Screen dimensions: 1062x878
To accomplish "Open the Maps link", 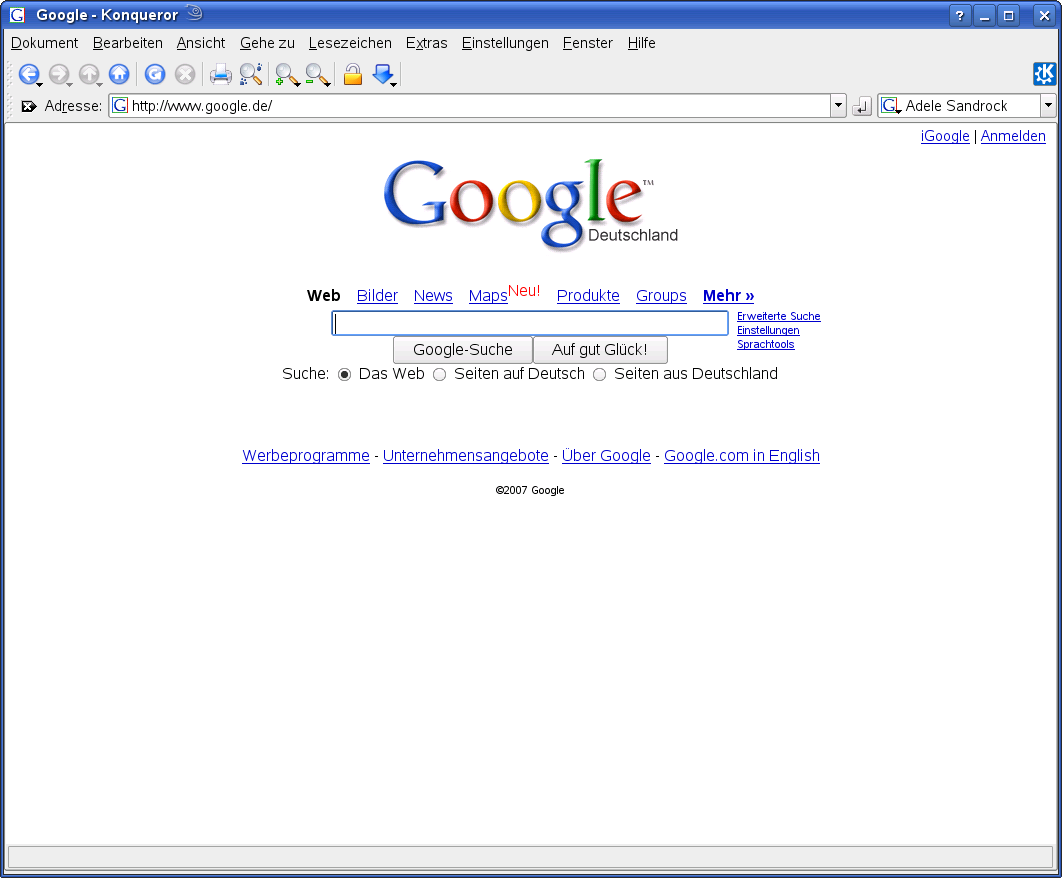I will pos(488,296).
